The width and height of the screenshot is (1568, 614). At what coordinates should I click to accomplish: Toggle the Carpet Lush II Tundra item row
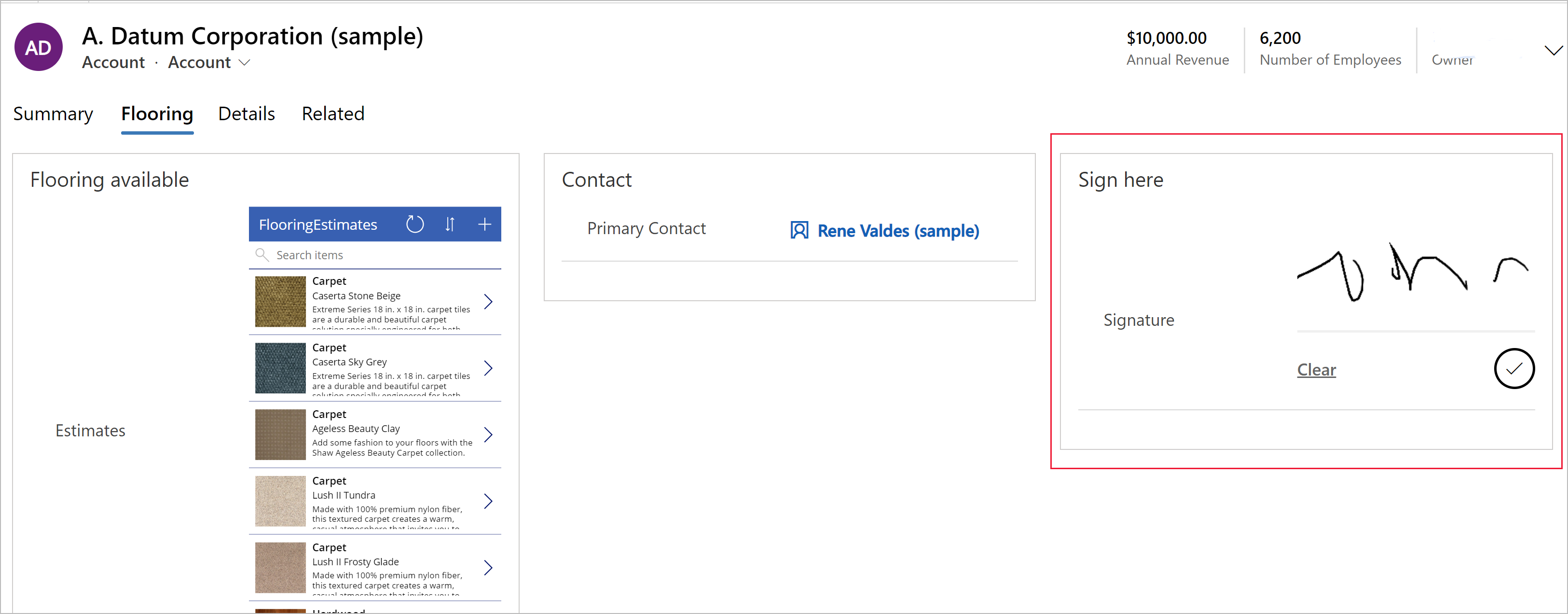click(487, 499)
